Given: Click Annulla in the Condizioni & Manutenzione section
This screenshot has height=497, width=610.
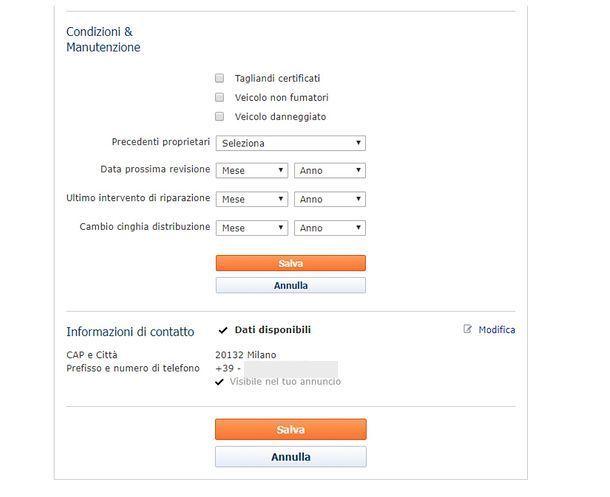Looking at the screenshot, I should 290,285.
